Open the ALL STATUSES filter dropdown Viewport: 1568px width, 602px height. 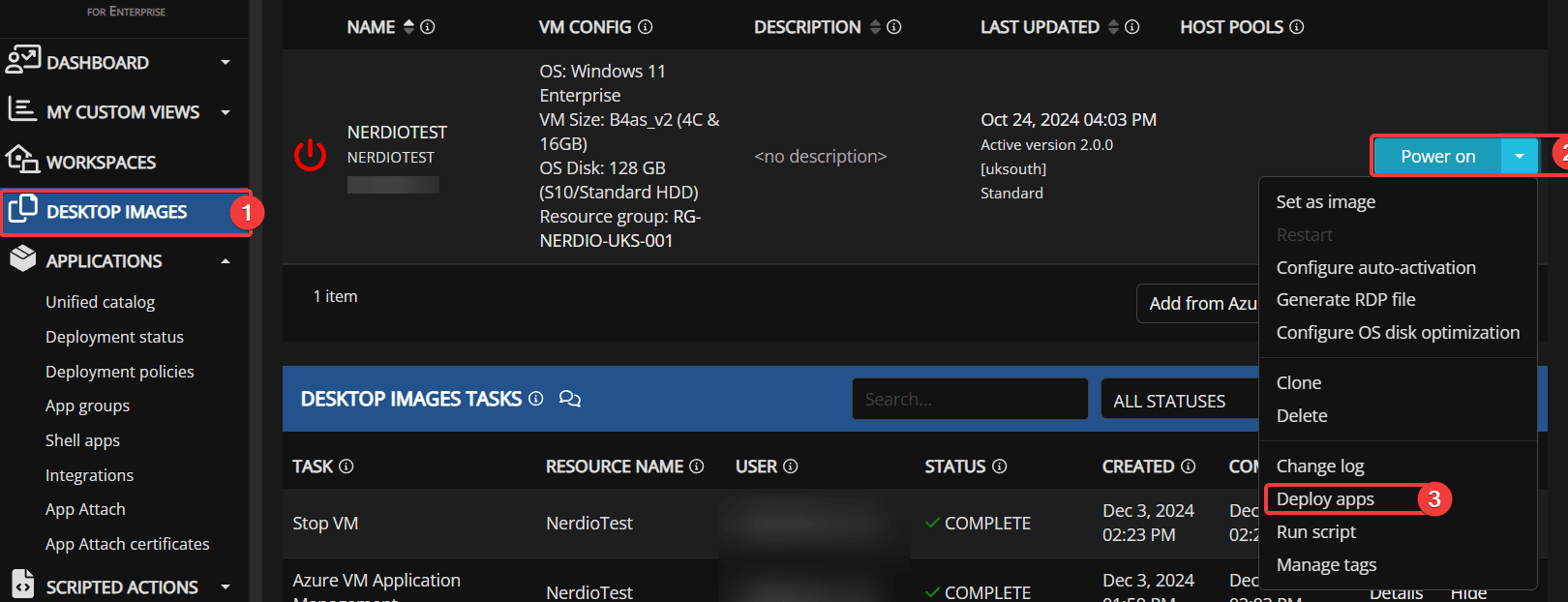(1181, 401)
